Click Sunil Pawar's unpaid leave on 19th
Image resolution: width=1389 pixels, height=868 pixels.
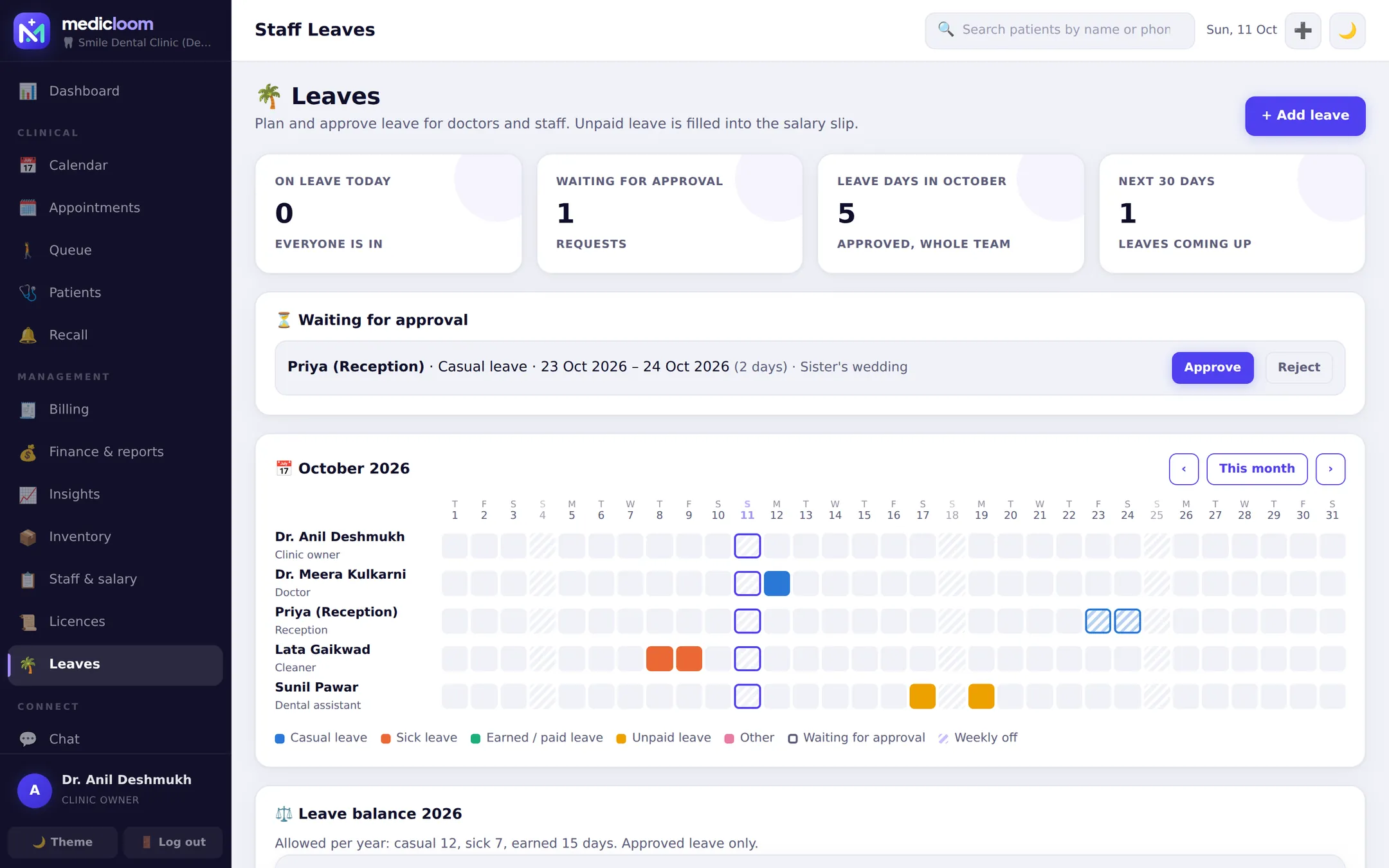click(x=981, y=696)
